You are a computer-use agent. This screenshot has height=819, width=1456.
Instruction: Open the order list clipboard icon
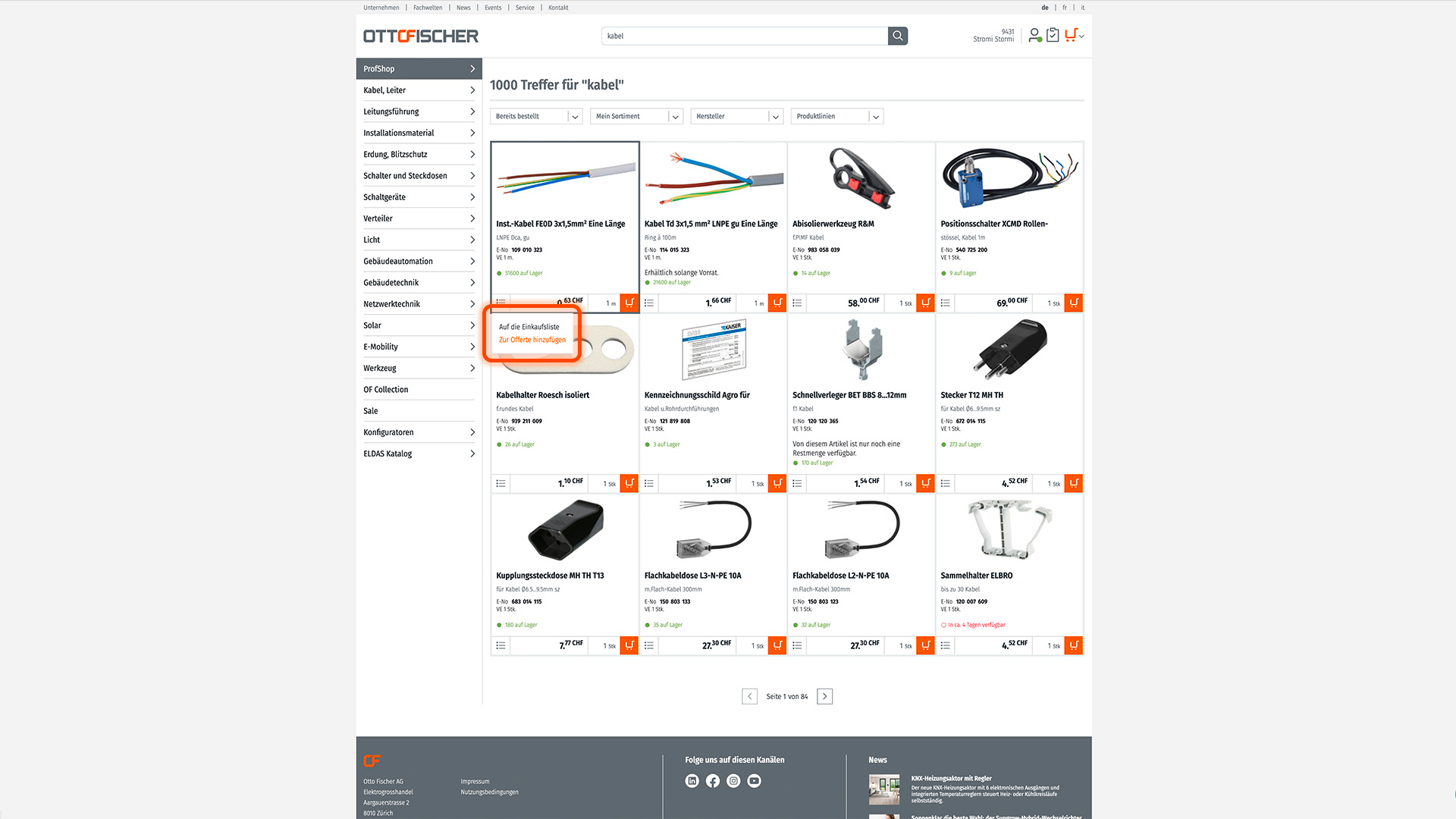coord(1053,35)
